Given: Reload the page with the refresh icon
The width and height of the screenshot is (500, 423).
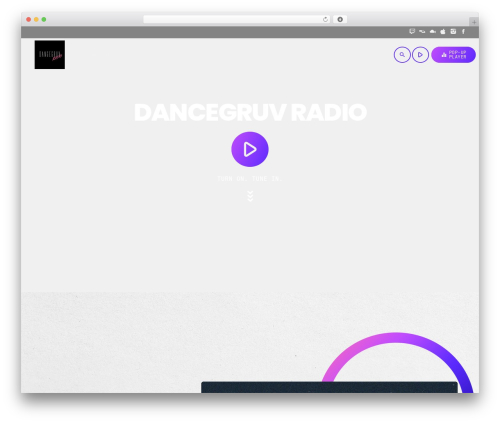Looking at the screenshot, I should 325,19.
